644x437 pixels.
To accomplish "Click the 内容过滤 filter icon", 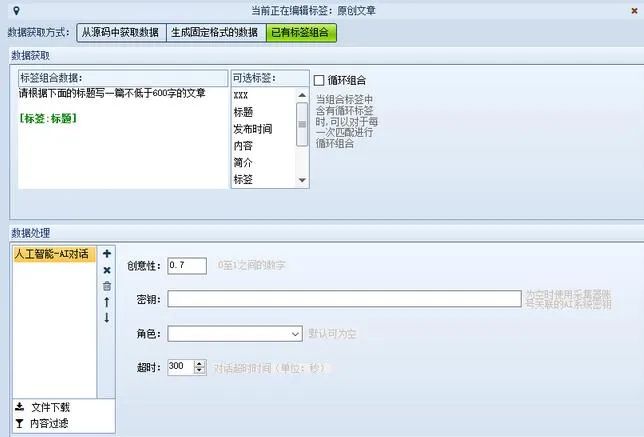I will point(19,424).
